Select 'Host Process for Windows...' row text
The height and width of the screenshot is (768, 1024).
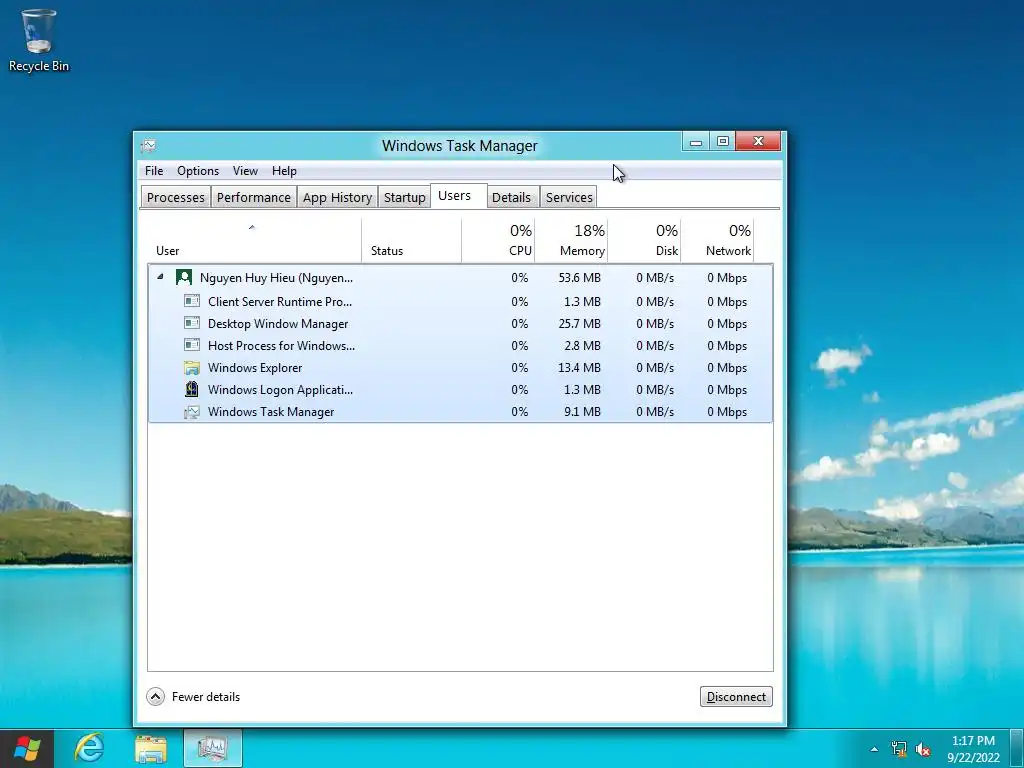tap(281, 345)
